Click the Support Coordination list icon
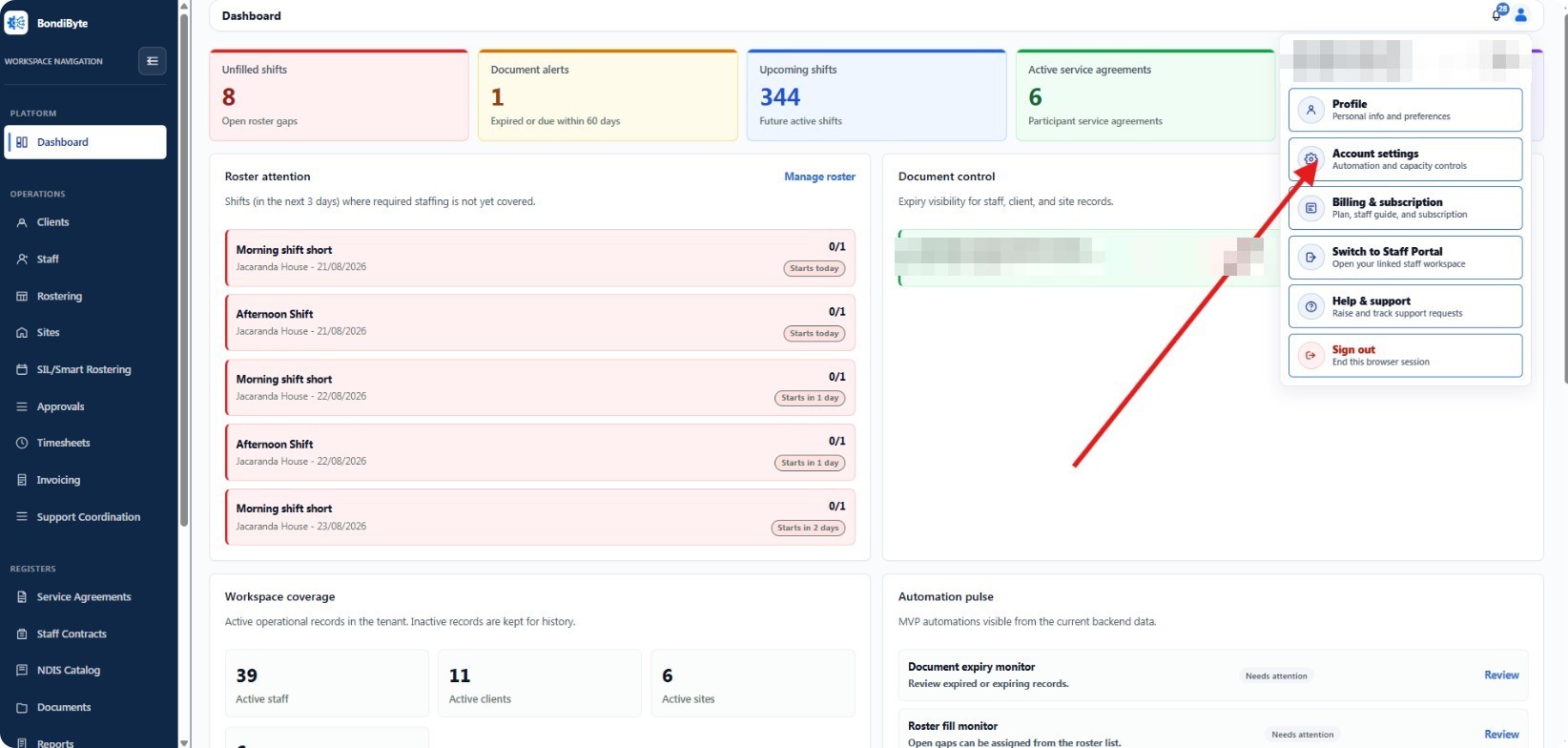Screen dimensions: 1568x748 click(22, 517)
